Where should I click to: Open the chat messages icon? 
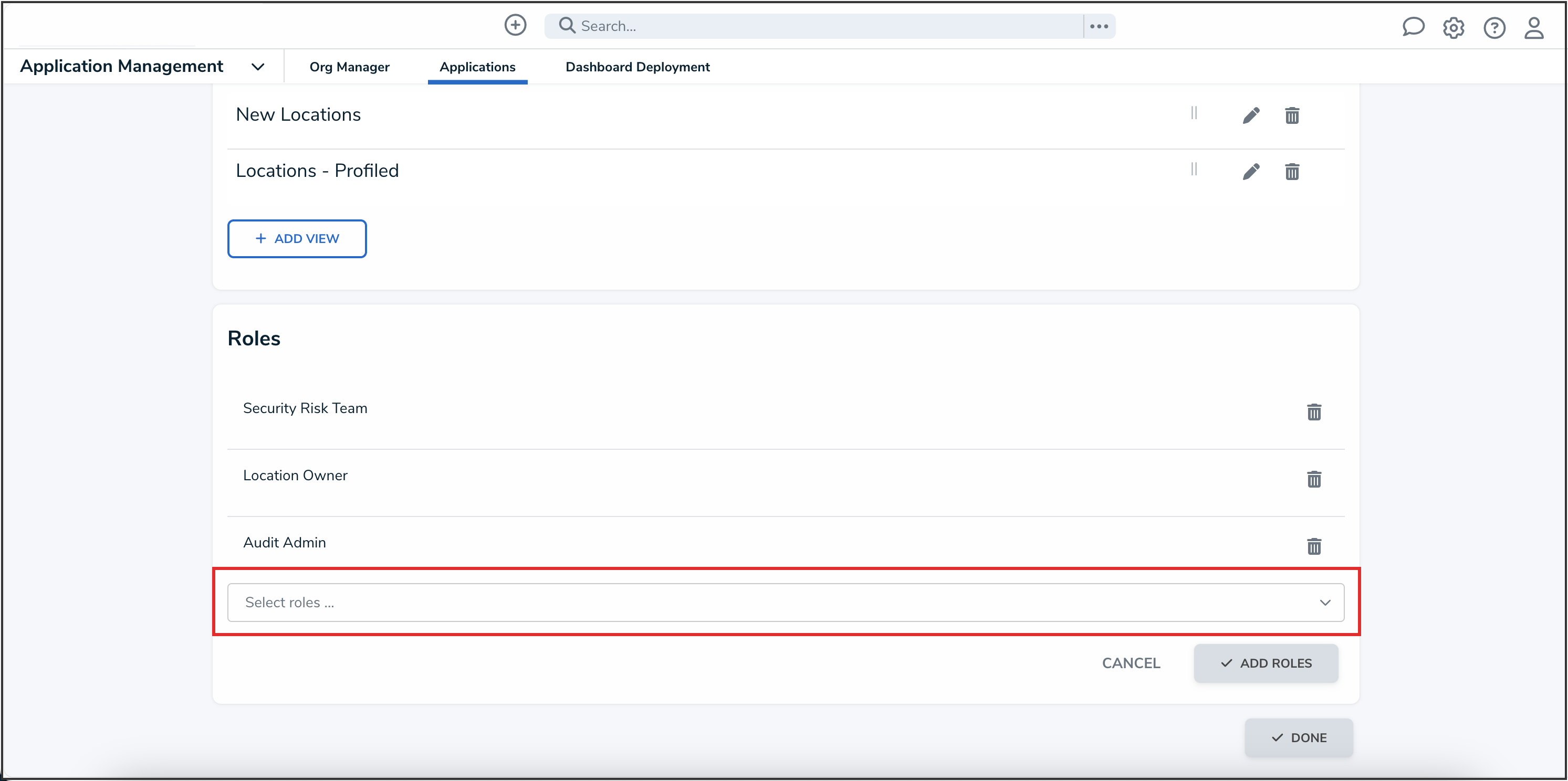point(1413,27)
